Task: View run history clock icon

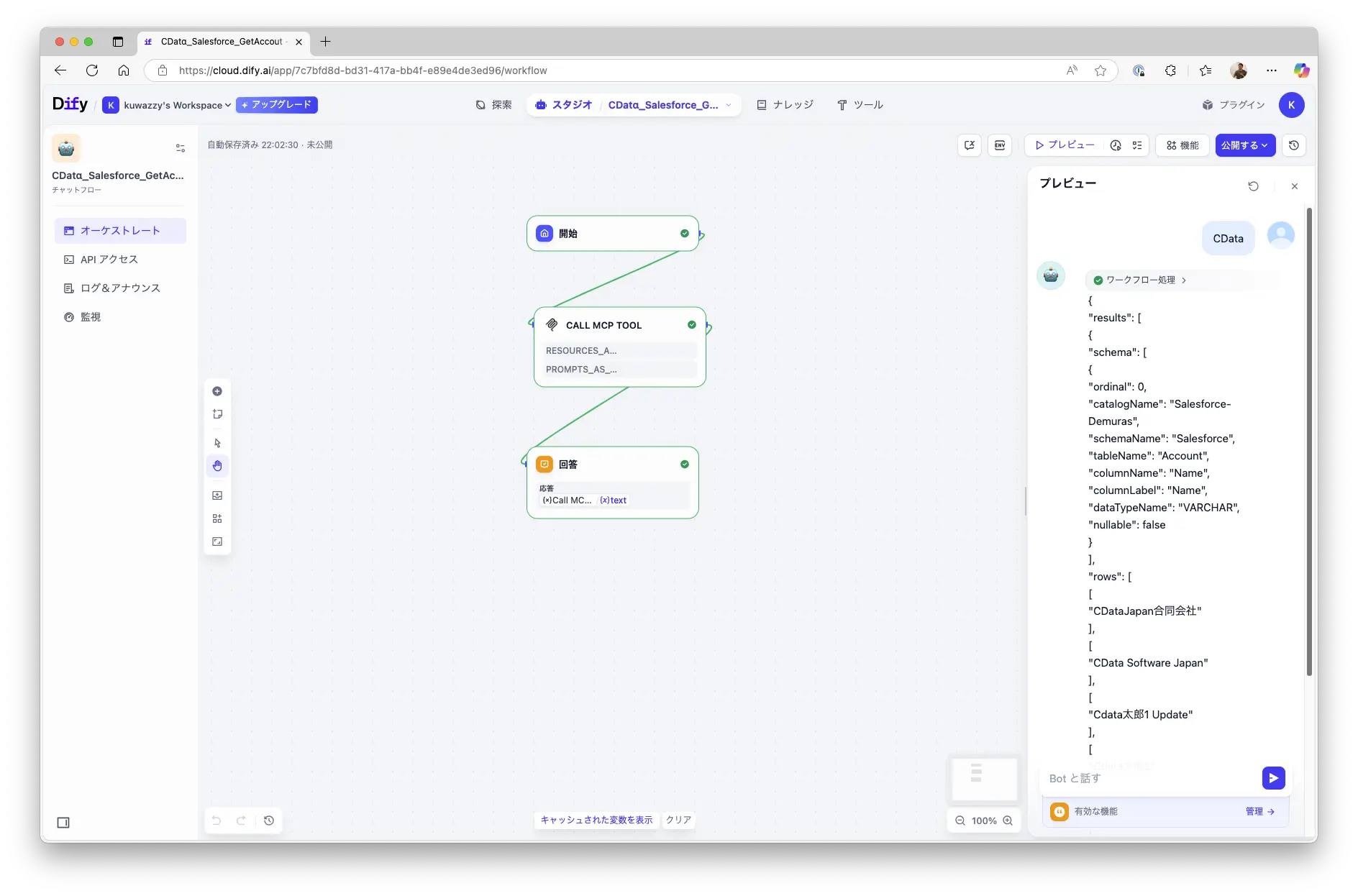Action: [x=1116, y=145]
